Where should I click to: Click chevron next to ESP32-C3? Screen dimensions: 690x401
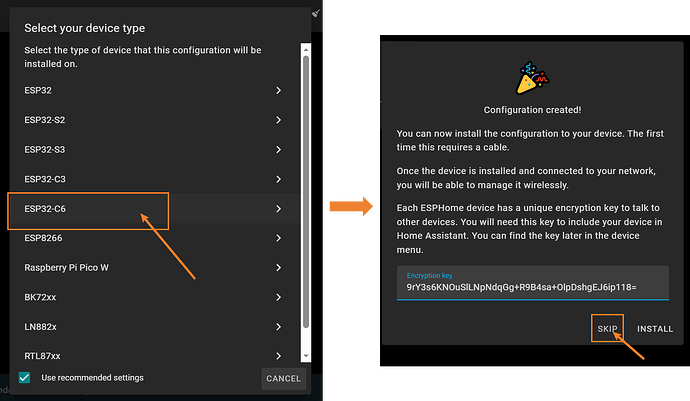click(x=278, y=179)
